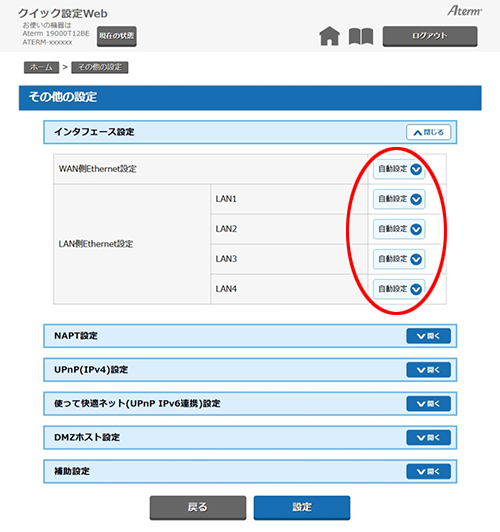The image size is (500, 532).
Task: Click the インタフェース設定 section heading text
Action: click(x=94, y=132)
